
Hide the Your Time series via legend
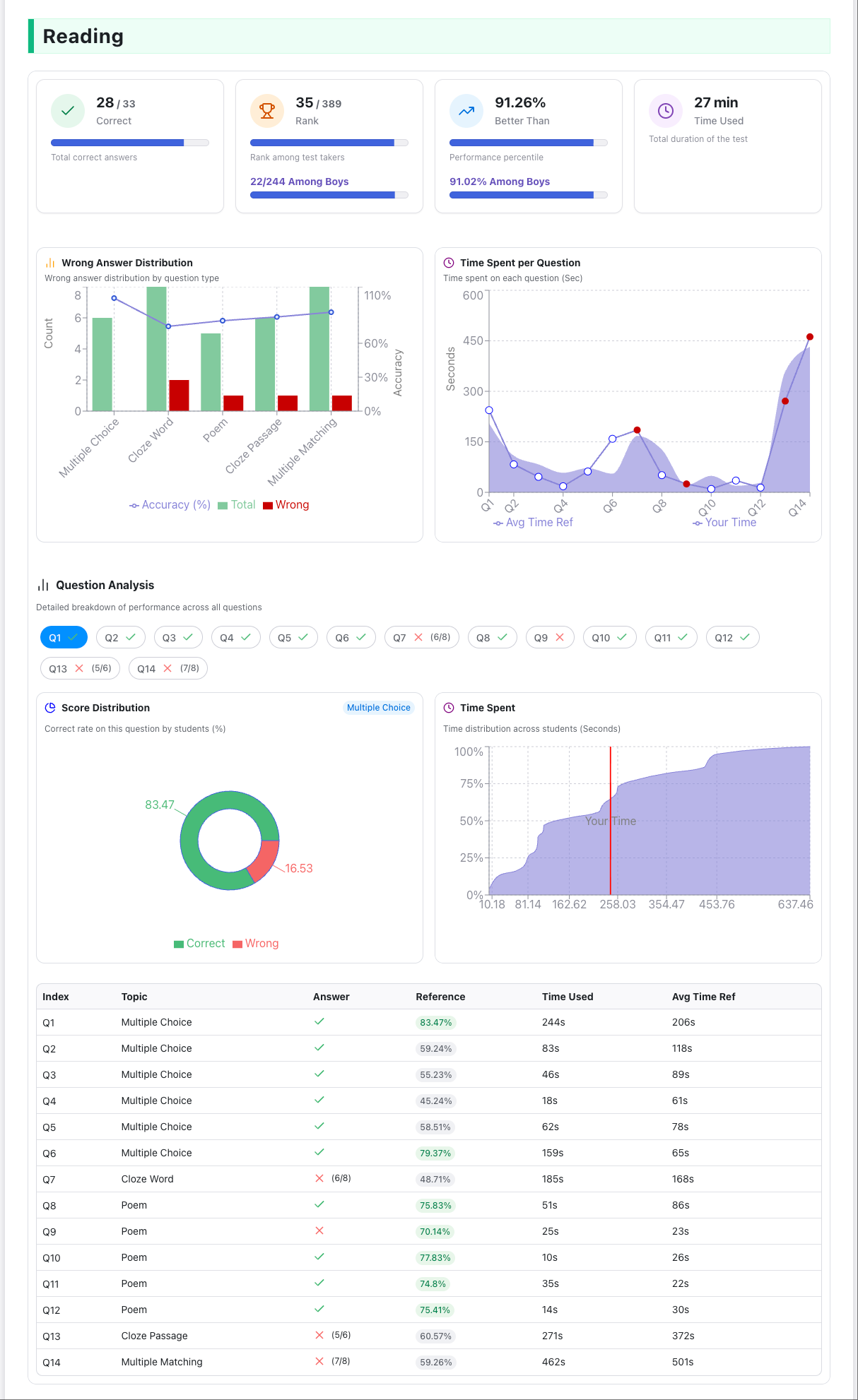click(x=724, y=523)
